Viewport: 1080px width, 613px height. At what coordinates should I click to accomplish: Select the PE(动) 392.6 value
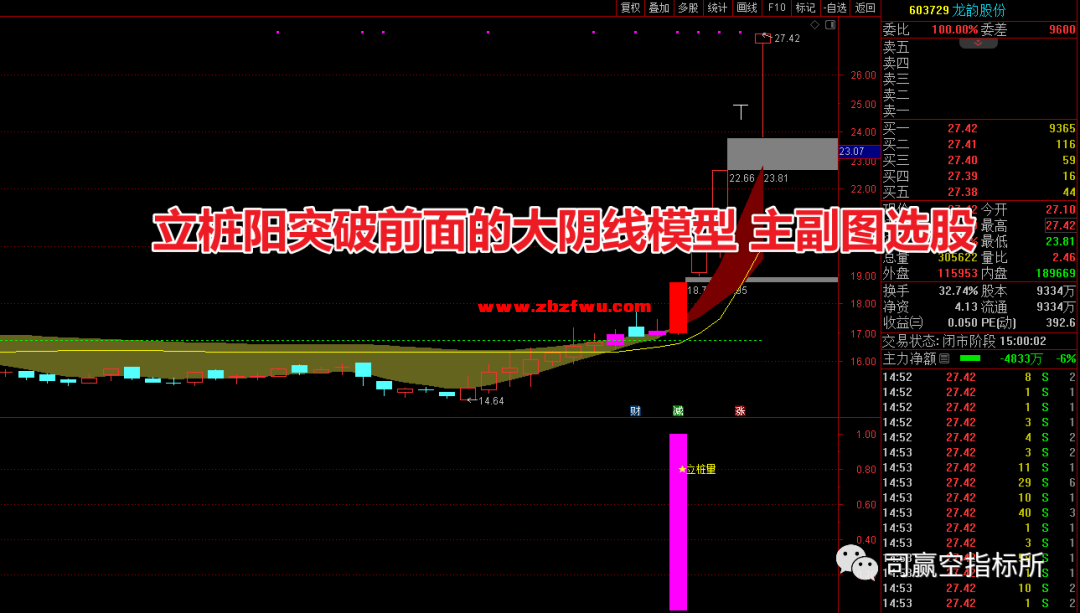click(x=1061, y=322)
